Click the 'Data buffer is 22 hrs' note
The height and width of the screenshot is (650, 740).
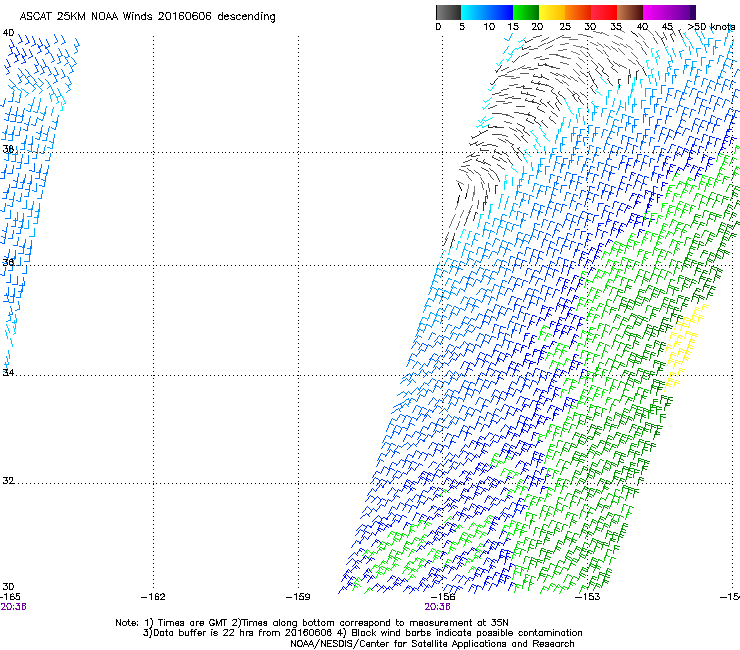(x=362, y=633)
